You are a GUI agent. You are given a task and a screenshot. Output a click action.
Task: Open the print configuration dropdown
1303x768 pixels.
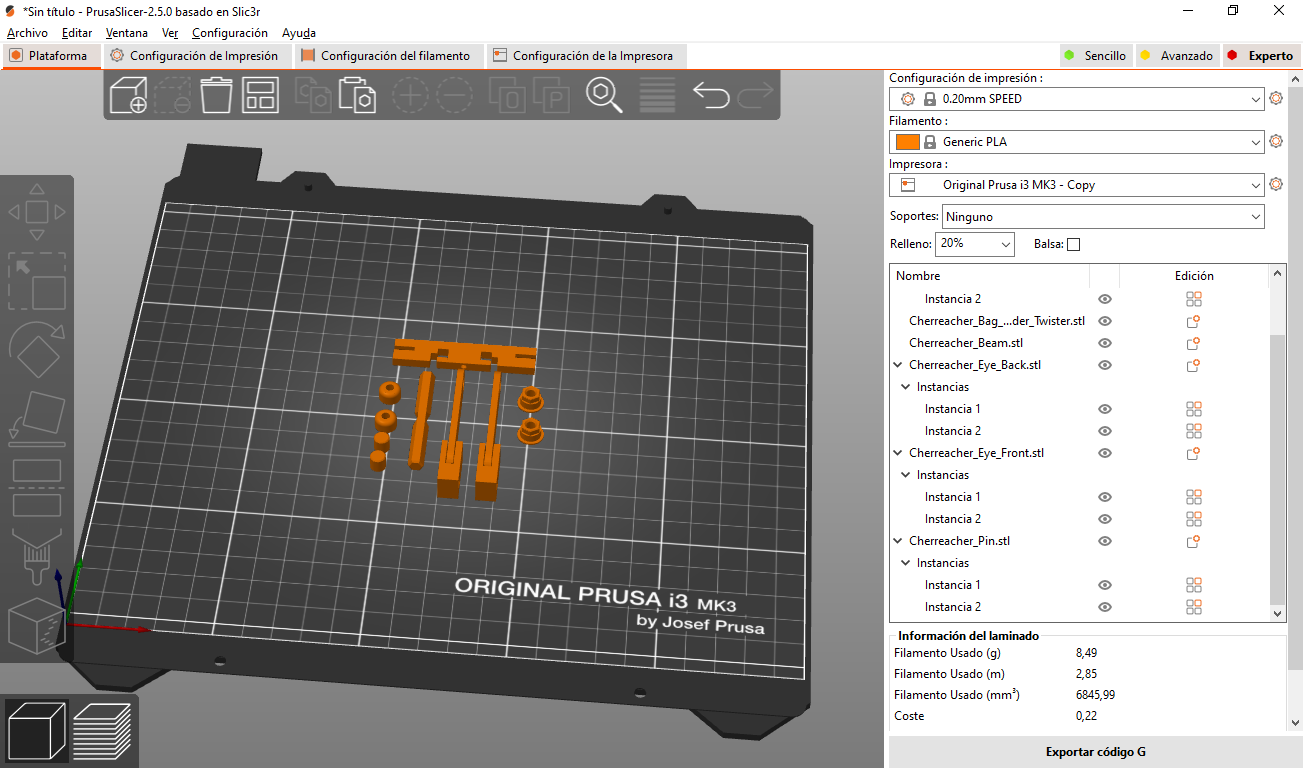click(1077, 99)
